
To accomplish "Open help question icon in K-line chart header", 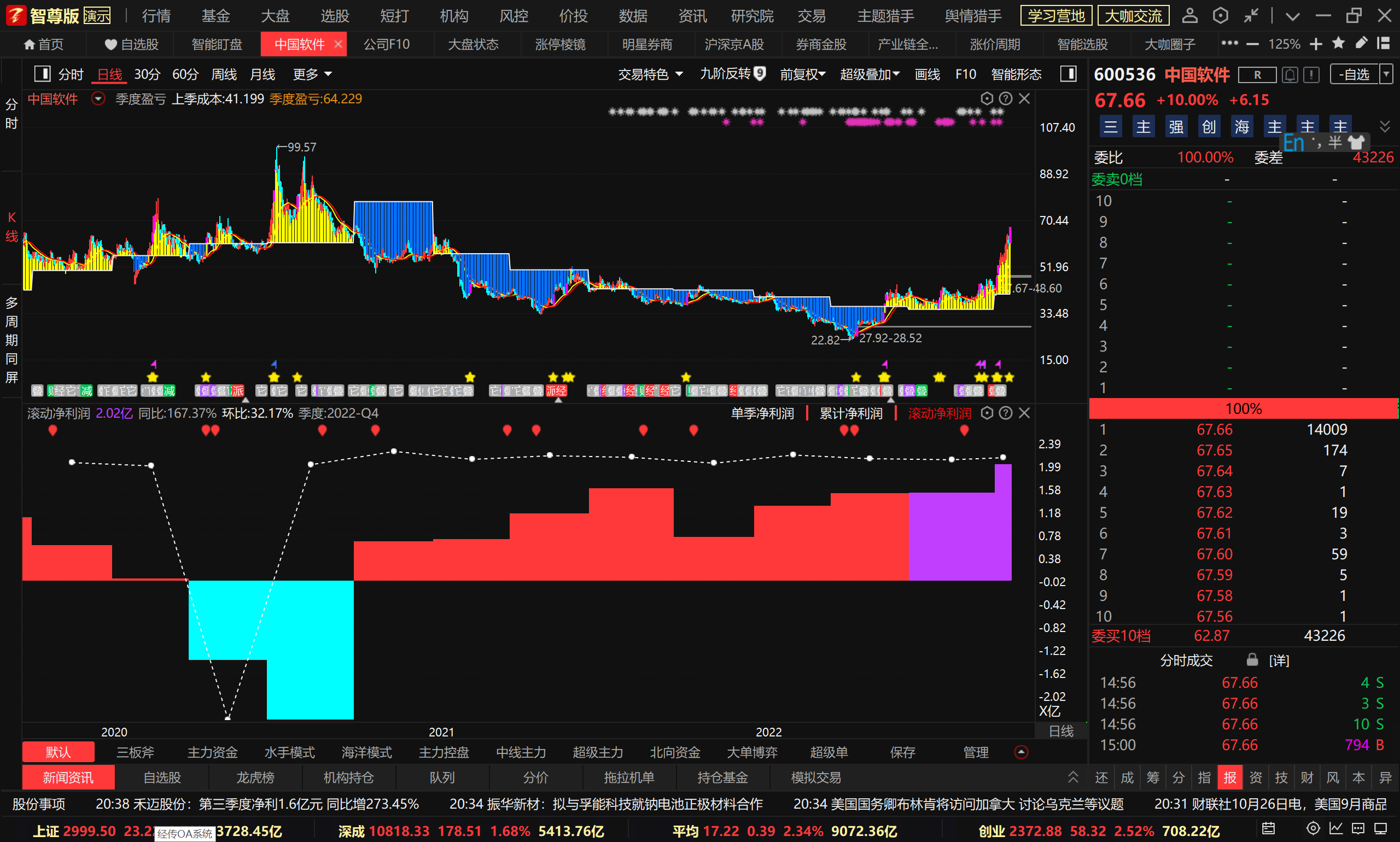I will 1005,99.
